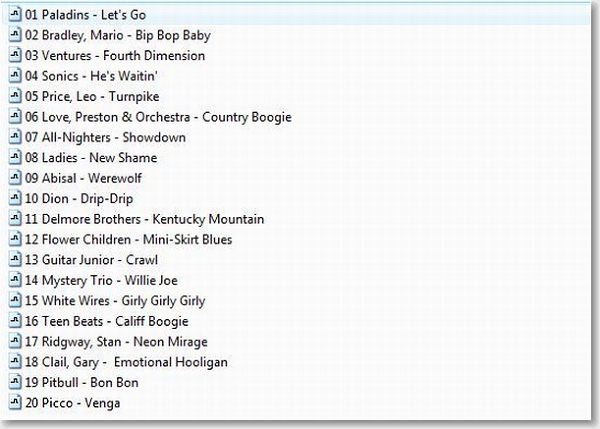Select 06 Love, Preston & Orchestra track
Image resolution: width=600 pixels, height=429 pixels.
click(158, 117)
